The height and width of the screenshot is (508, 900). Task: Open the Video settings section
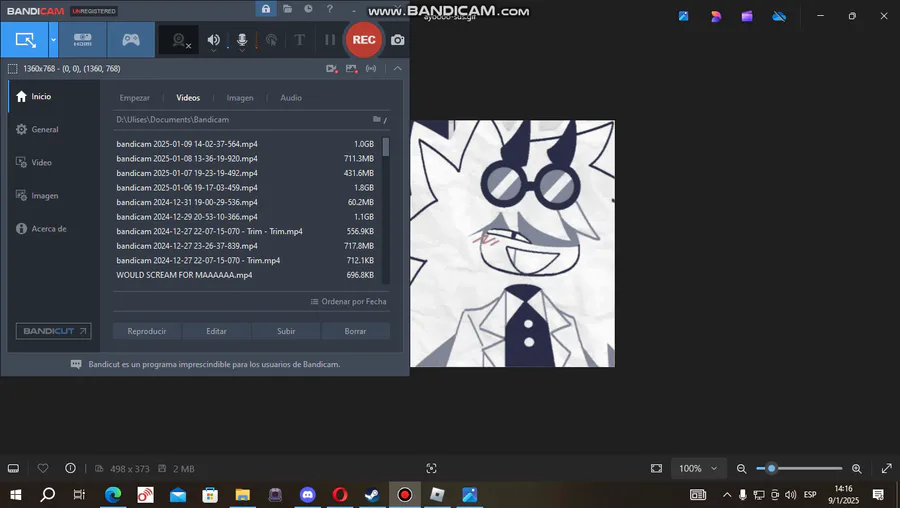tap(55, 162)
